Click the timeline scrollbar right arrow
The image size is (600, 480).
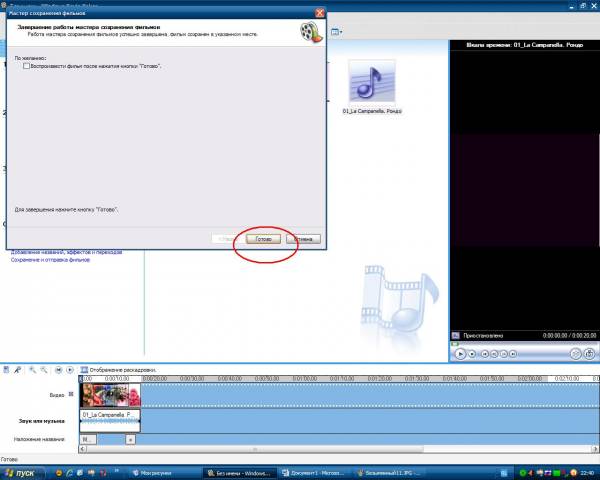[x=595, y=449]
